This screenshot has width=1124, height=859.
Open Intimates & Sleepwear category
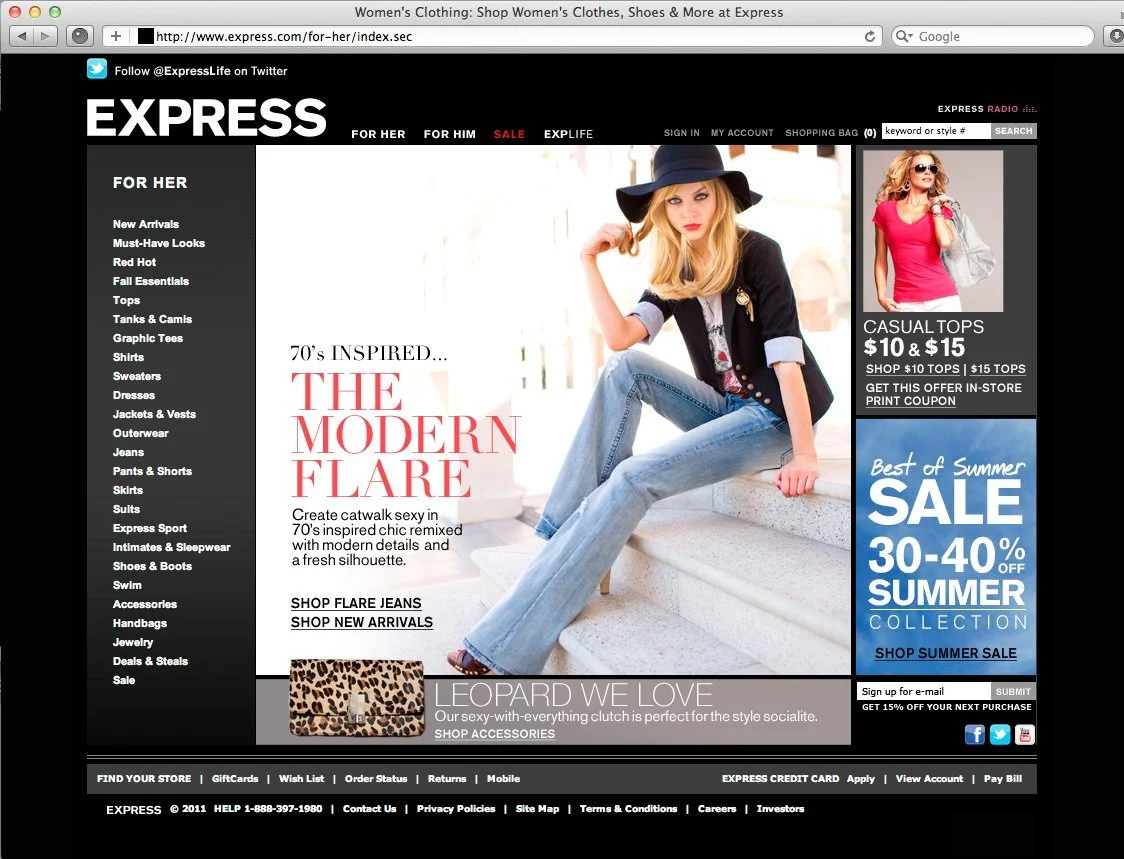point(171,547)
